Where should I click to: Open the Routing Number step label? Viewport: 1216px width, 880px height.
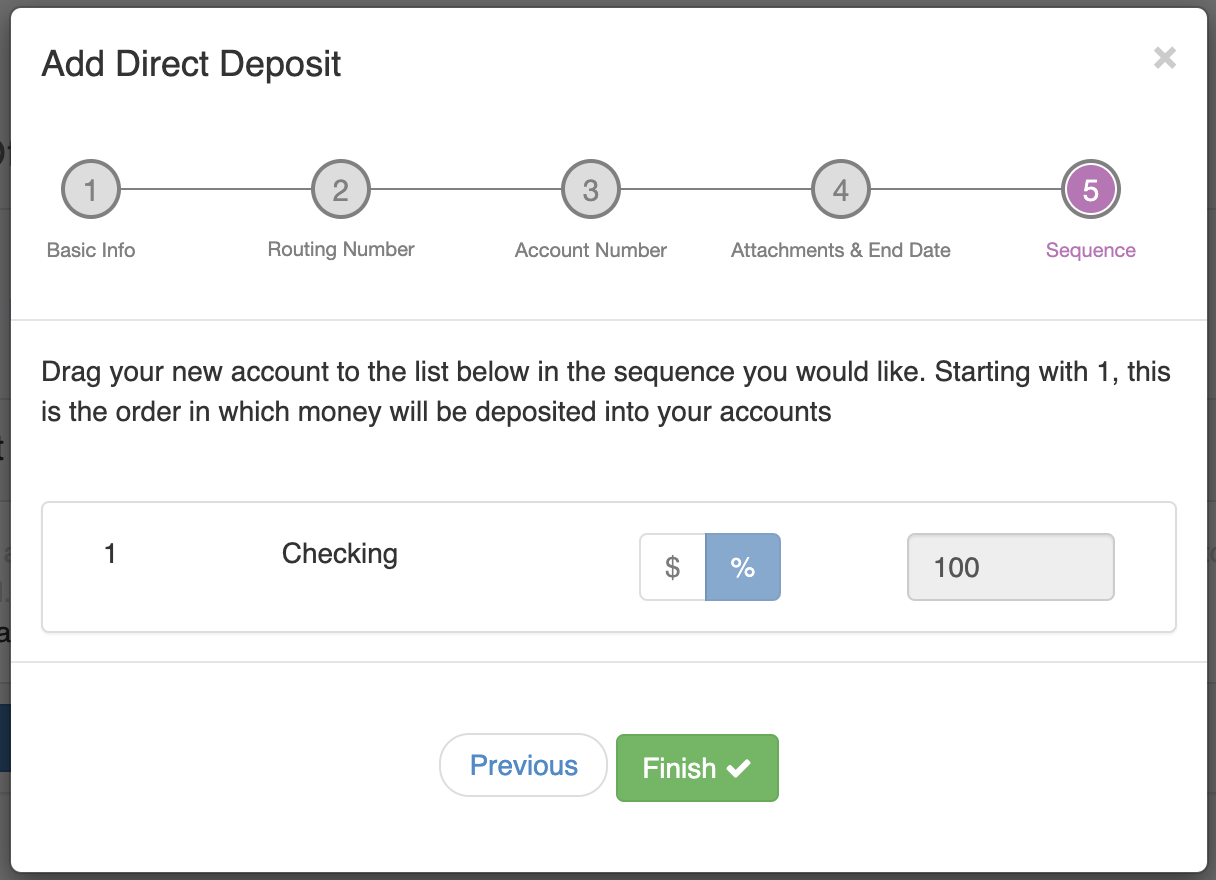[x=341, y=250]
